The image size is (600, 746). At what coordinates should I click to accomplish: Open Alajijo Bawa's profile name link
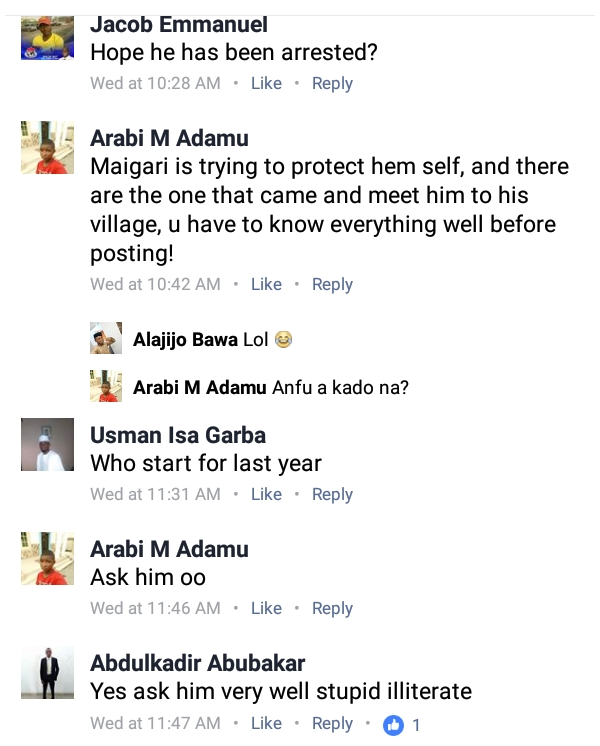point(186,340)
